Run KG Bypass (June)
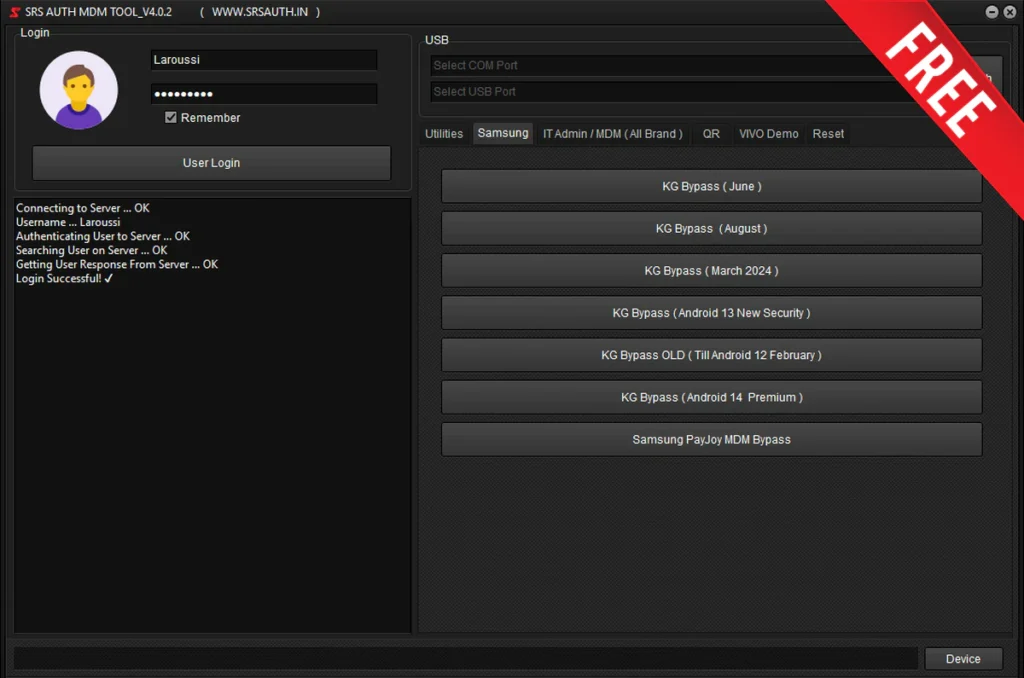The image size is (1024, 678). coord(712,186)
